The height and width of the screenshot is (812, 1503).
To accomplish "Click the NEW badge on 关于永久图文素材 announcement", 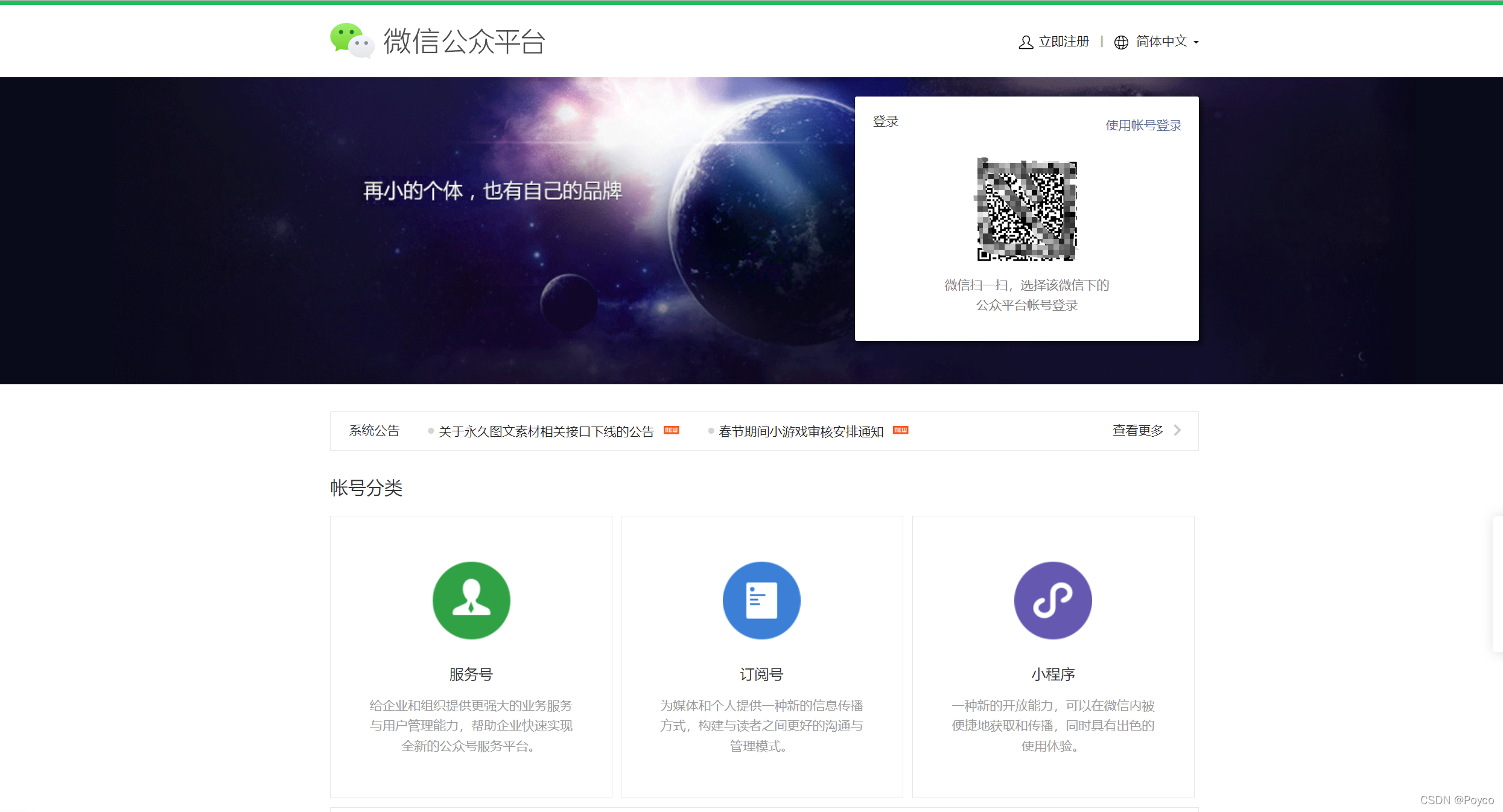I will [672, 430].
